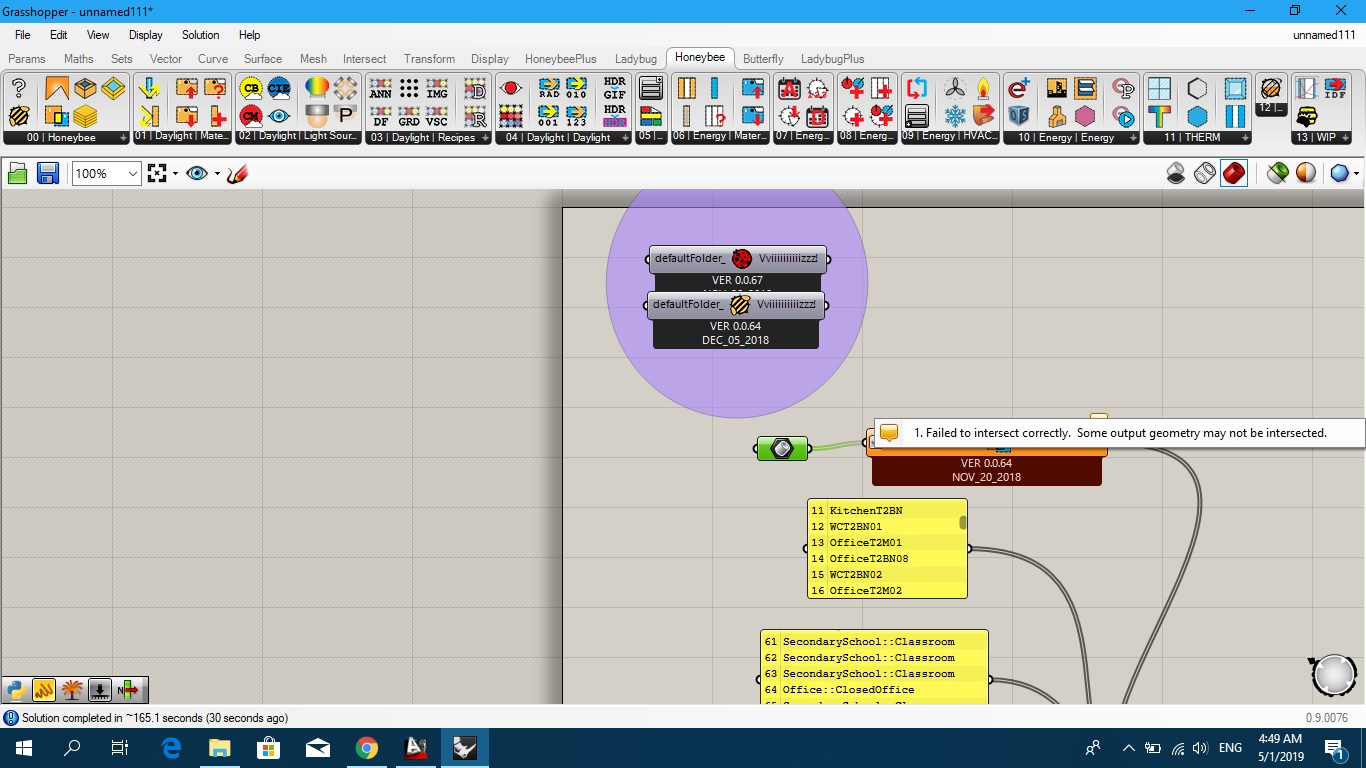Screen dimensions: 1366x768
Task: Open the unnamed111 document dropdown at top right
Action: pos(1324,35)
